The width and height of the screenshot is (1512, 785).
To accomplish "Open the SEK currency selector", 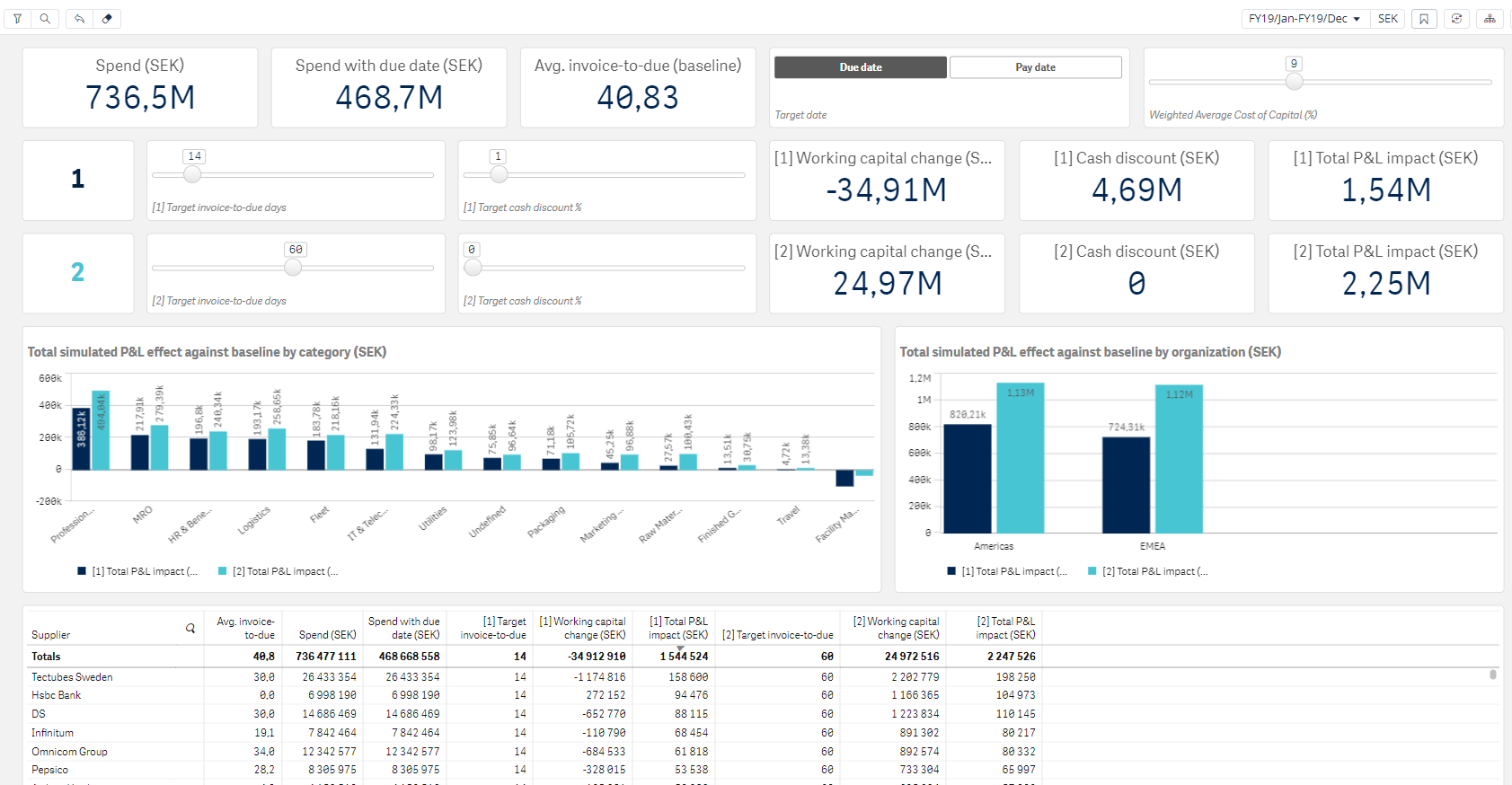I will [1387, 19].
